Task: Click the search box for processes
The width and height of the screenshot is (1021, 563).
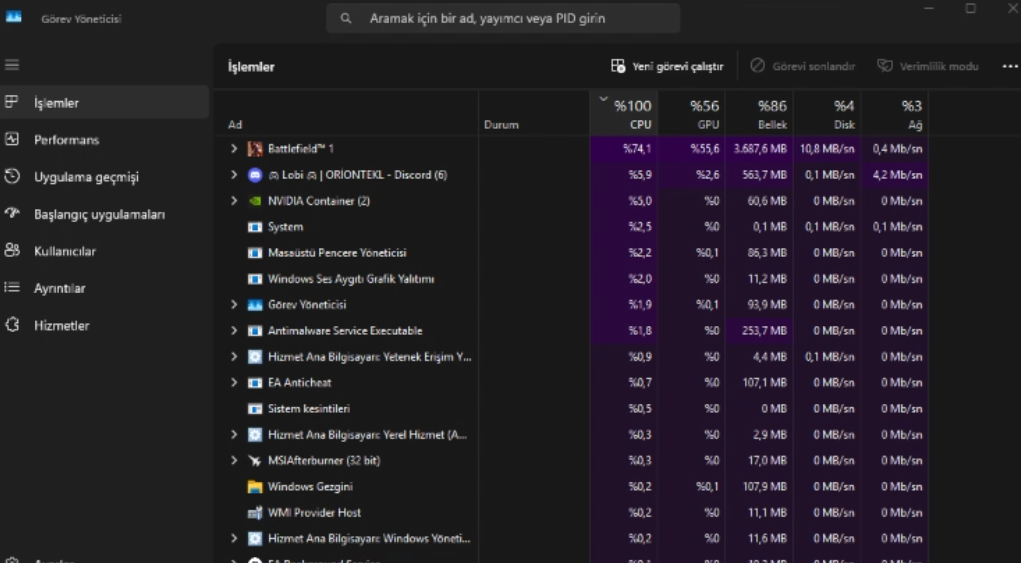Action: tap(503, 18)
